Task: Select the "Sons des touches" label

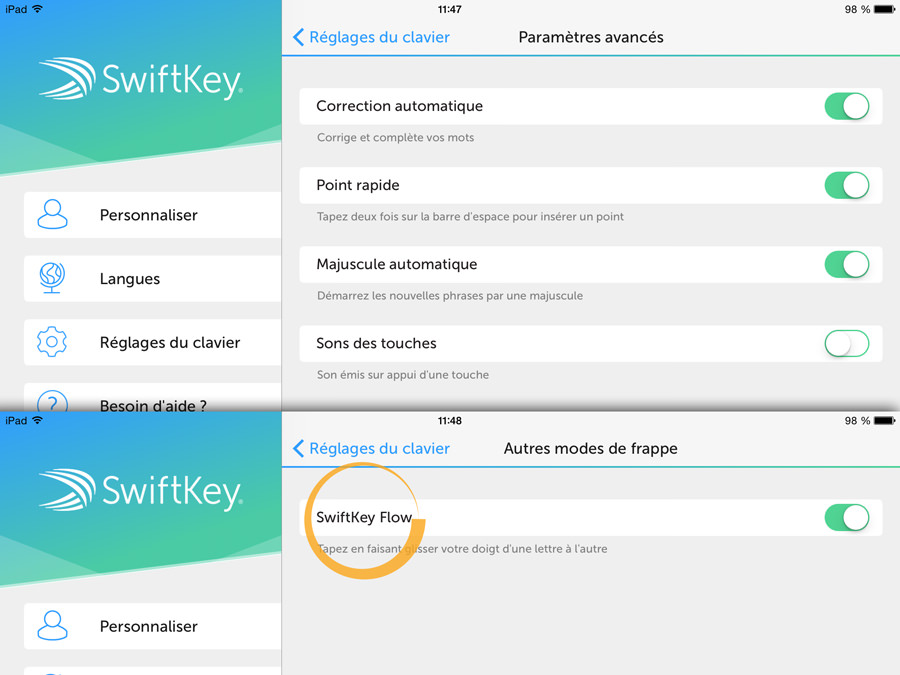Action: pos(376,343)
